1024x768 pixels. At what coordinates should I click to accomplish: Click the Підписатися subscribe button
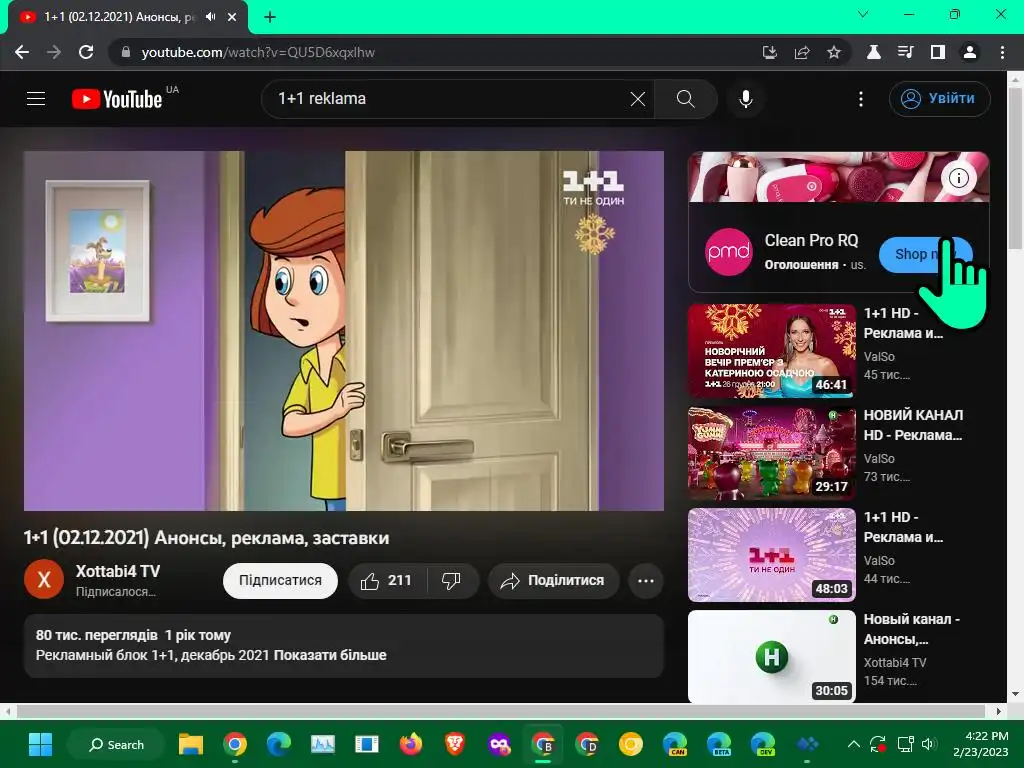tap(280, 581)
